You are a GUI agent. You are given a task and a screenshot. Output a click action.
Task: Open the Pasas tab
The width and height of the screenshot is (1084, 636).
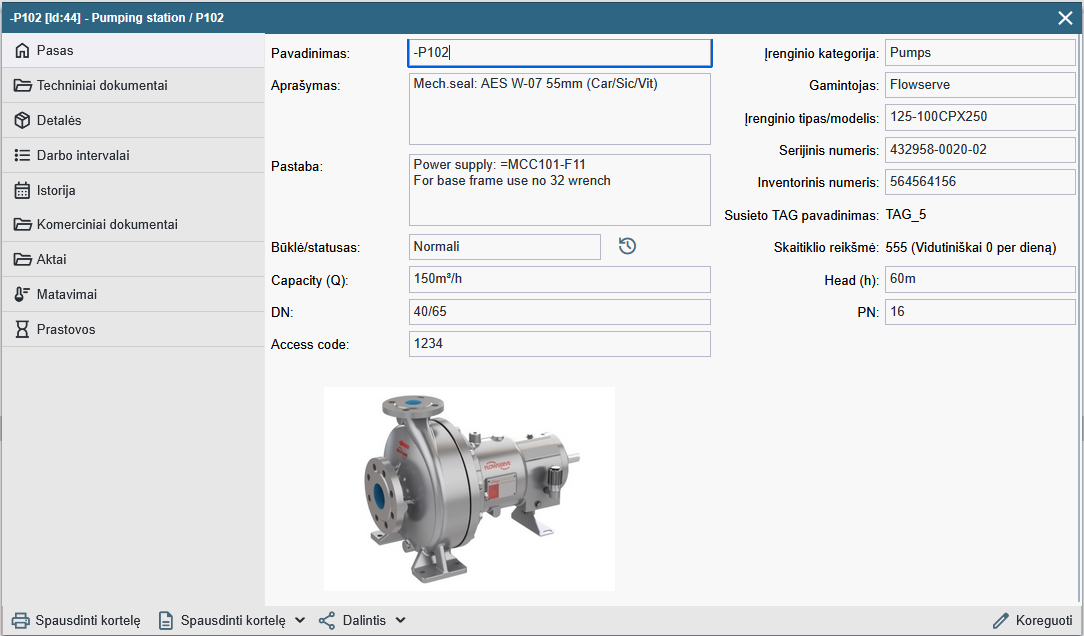(x=133, y=50)
